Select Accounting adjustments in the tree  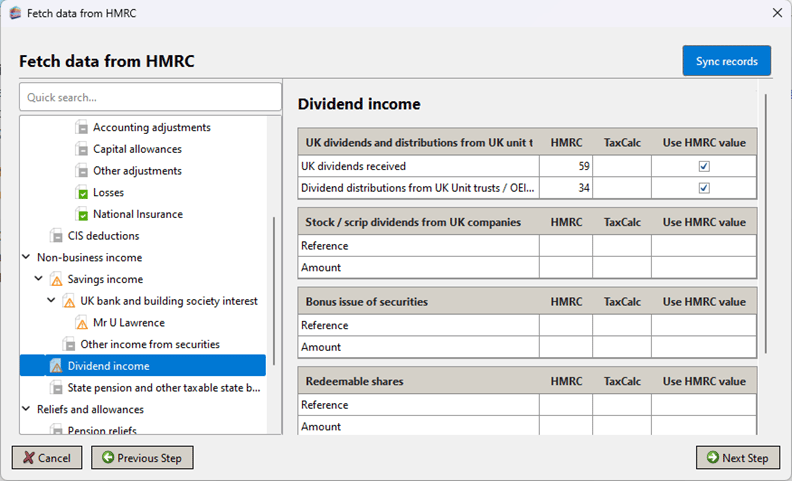[x=152, y=127]
